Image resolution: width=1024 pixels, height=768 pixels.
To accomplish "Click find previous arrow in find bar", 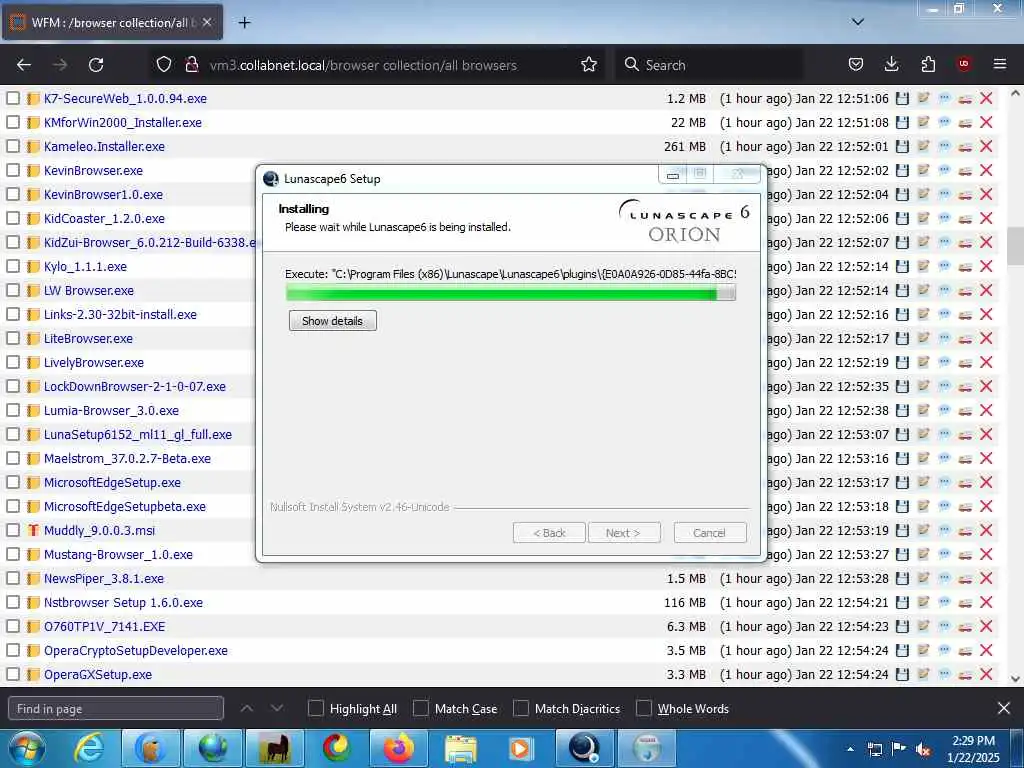I will coord(247,708).
